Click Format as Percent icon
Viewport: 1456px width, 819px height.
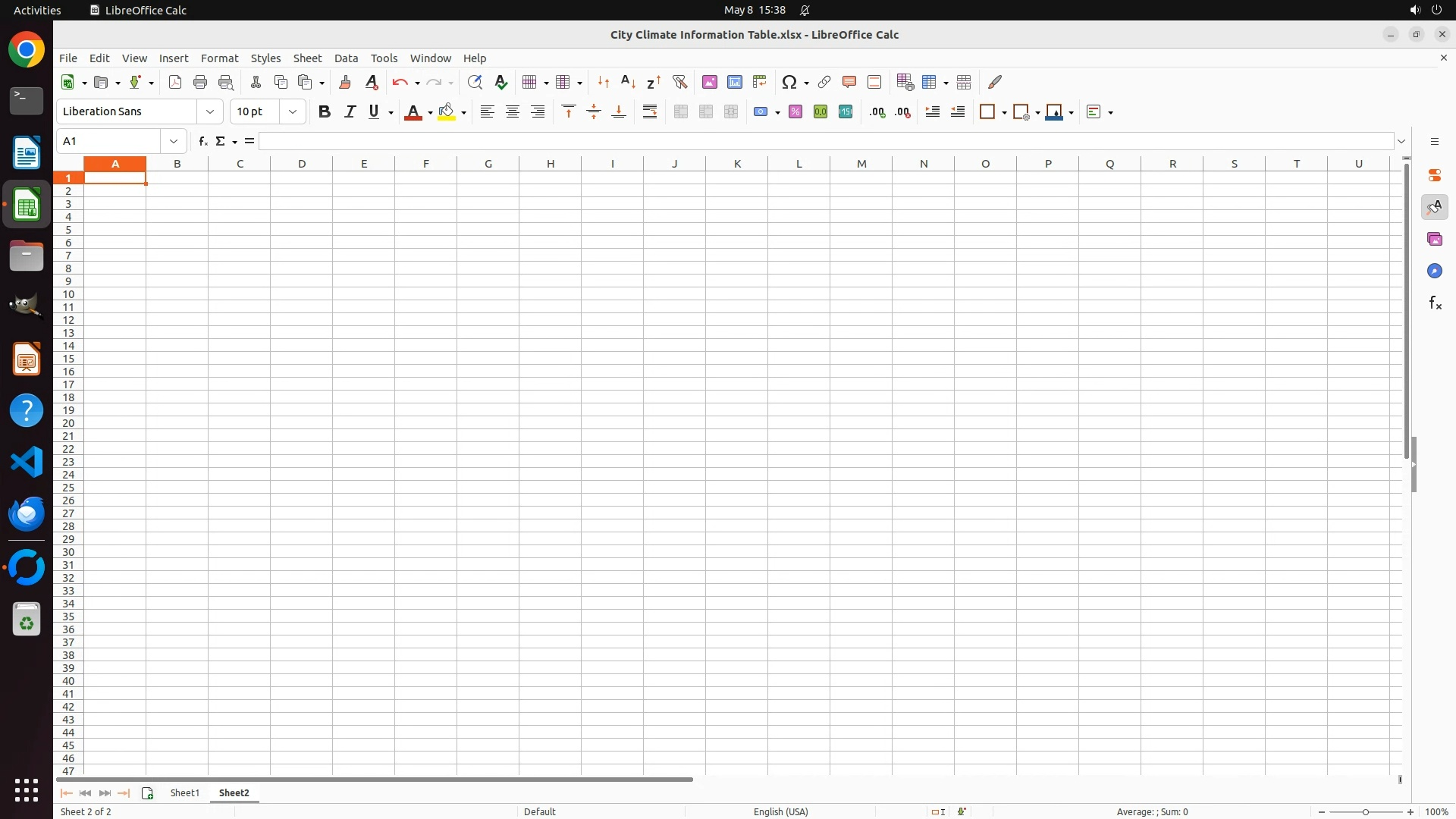pyautogui.click(x=795, y=112)
